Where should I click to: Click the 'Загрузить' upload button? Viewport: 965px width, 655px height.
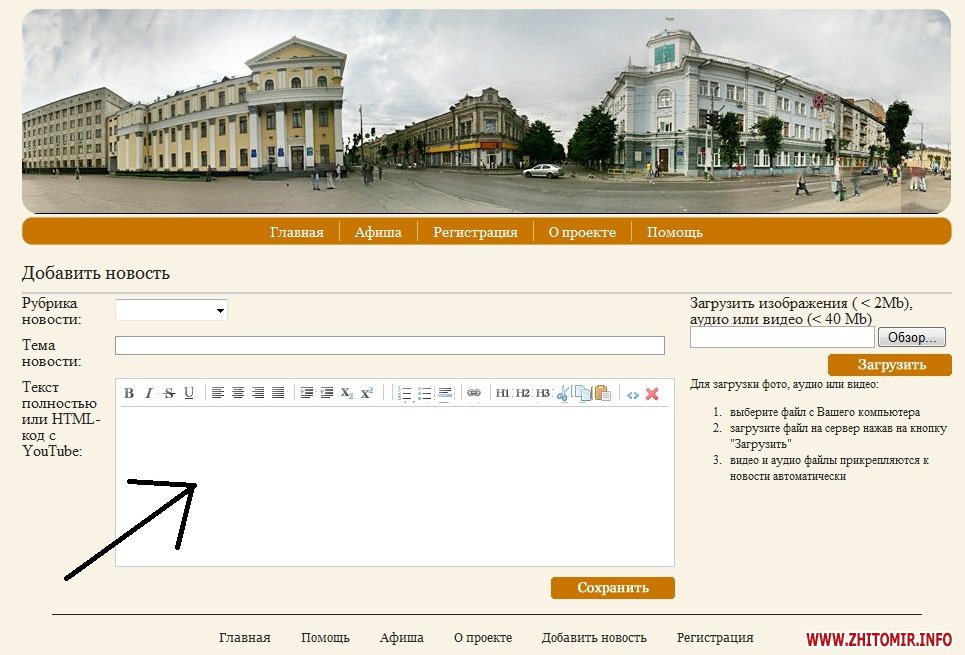point(890,365)
